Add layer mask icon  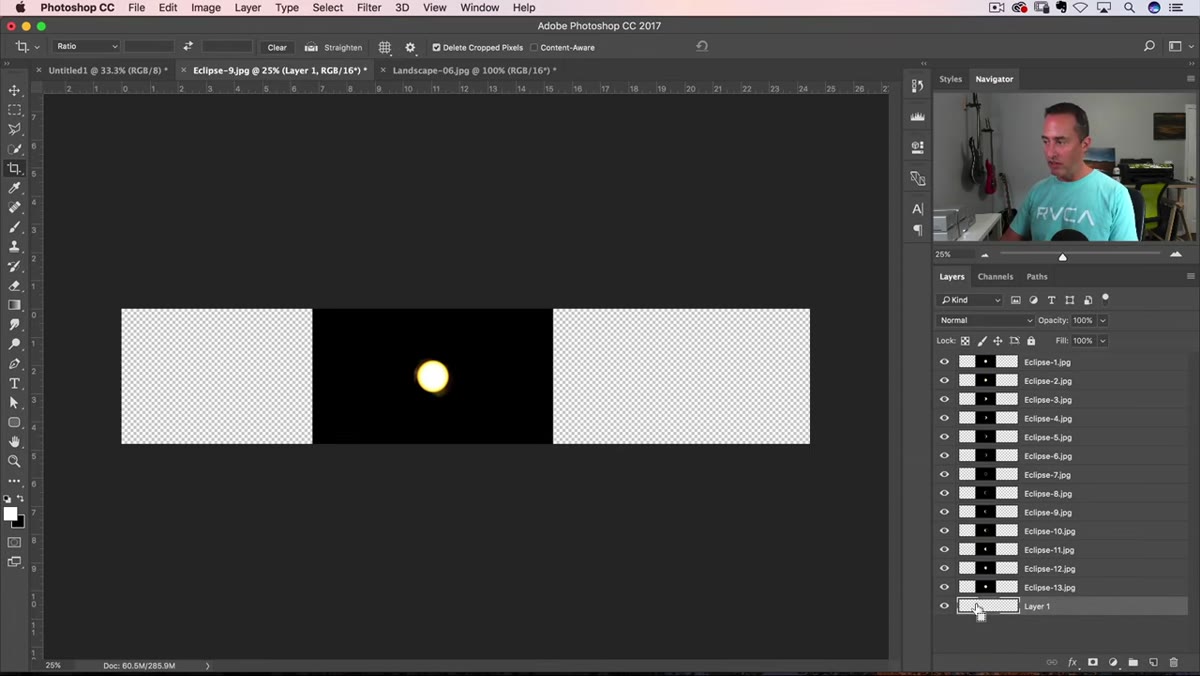[1093, 662]
